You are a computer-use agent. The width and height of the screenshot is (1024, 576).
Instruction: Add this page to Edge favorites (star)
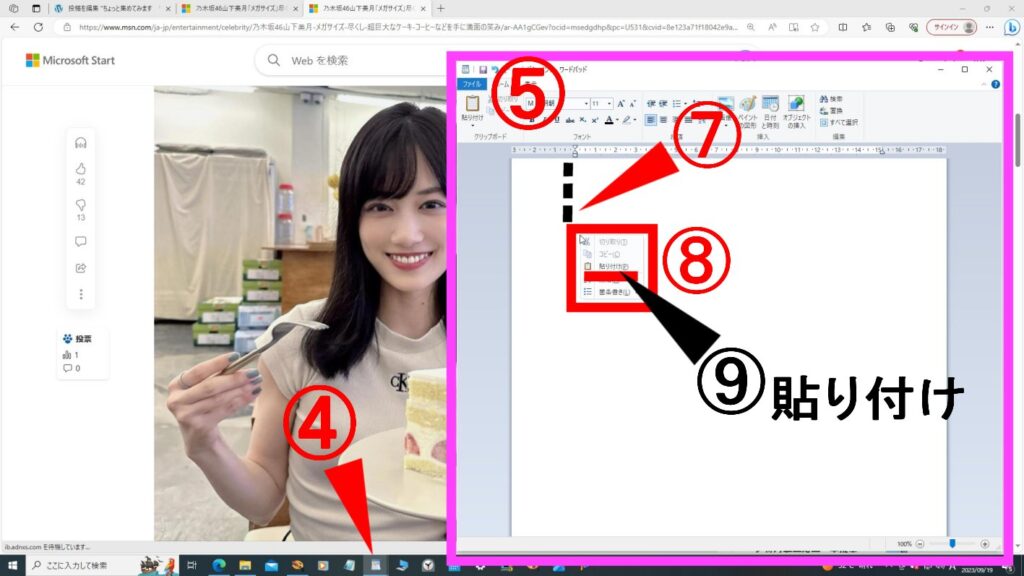(x=815, y=27)
